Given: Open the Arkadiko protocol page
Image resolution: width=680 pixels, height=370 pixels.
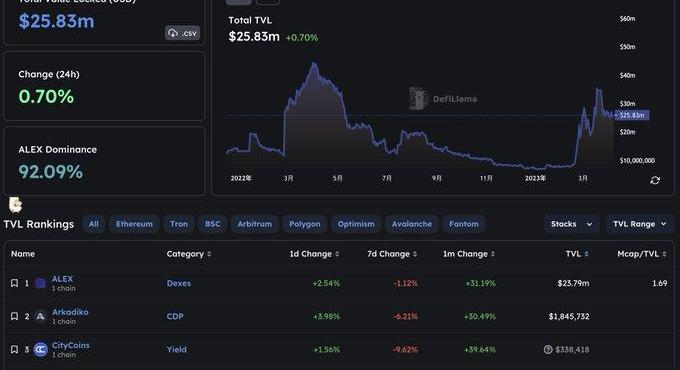Looking at the screenshot, I should 70,312.
